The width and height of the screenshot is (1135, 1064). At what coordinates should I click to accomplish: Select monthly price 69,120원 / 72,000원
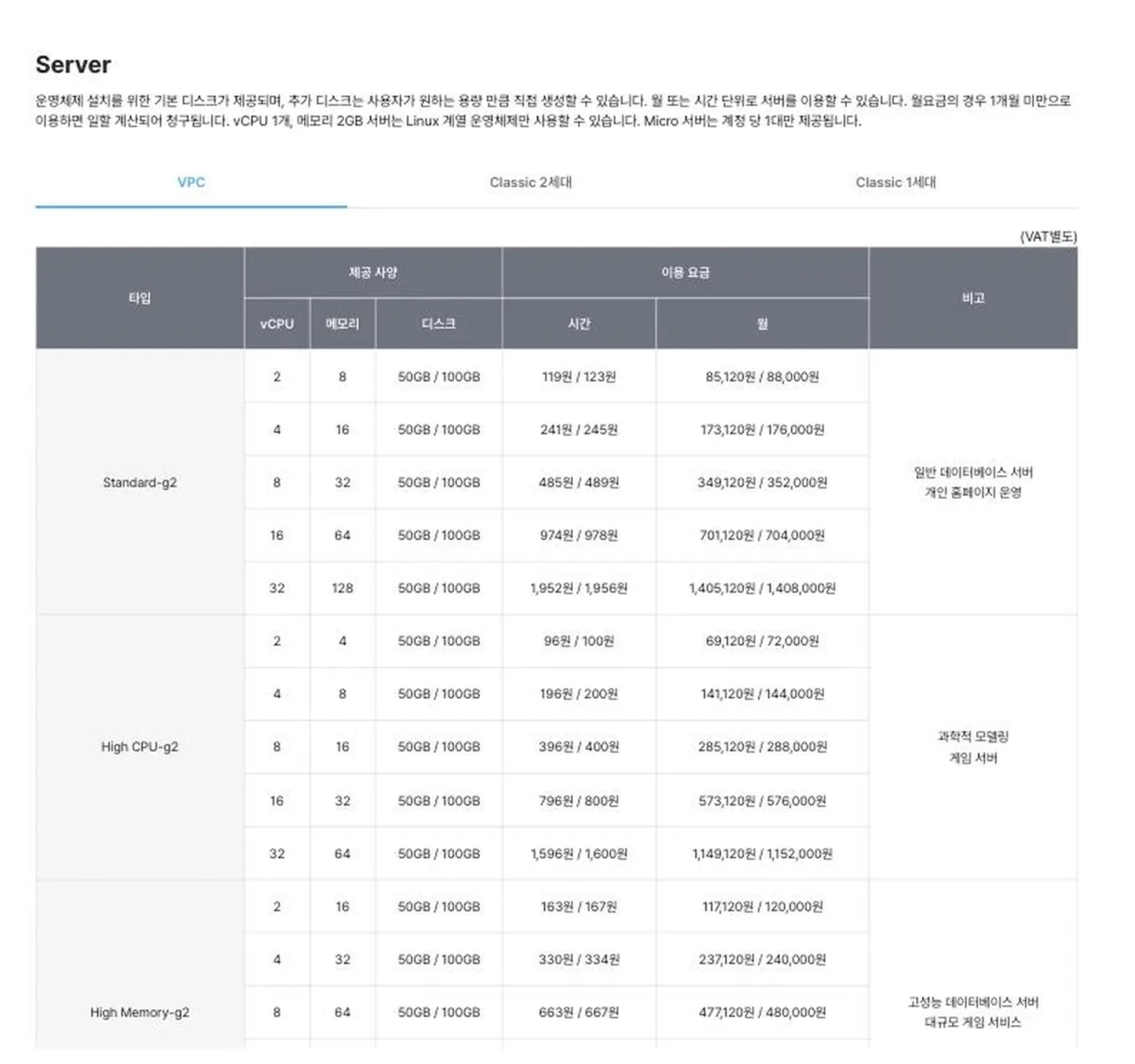763,641
